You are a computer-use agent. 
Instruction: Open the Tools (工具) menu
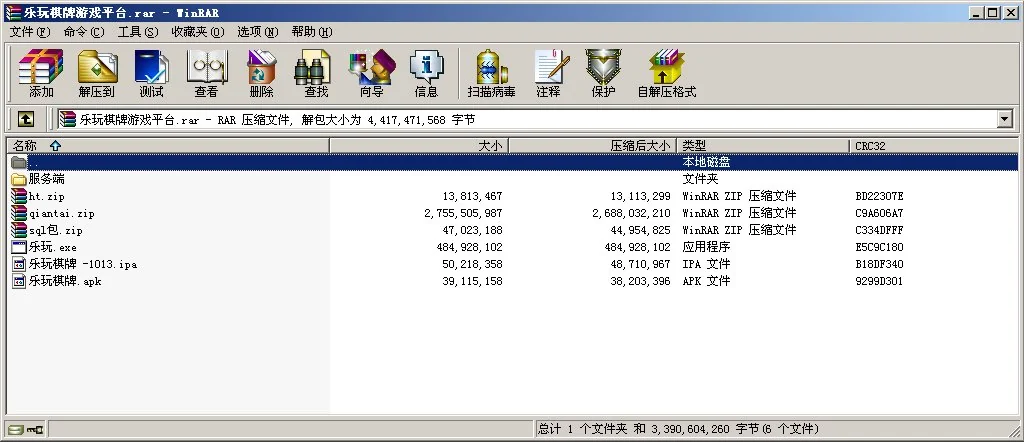coord(138,32)
